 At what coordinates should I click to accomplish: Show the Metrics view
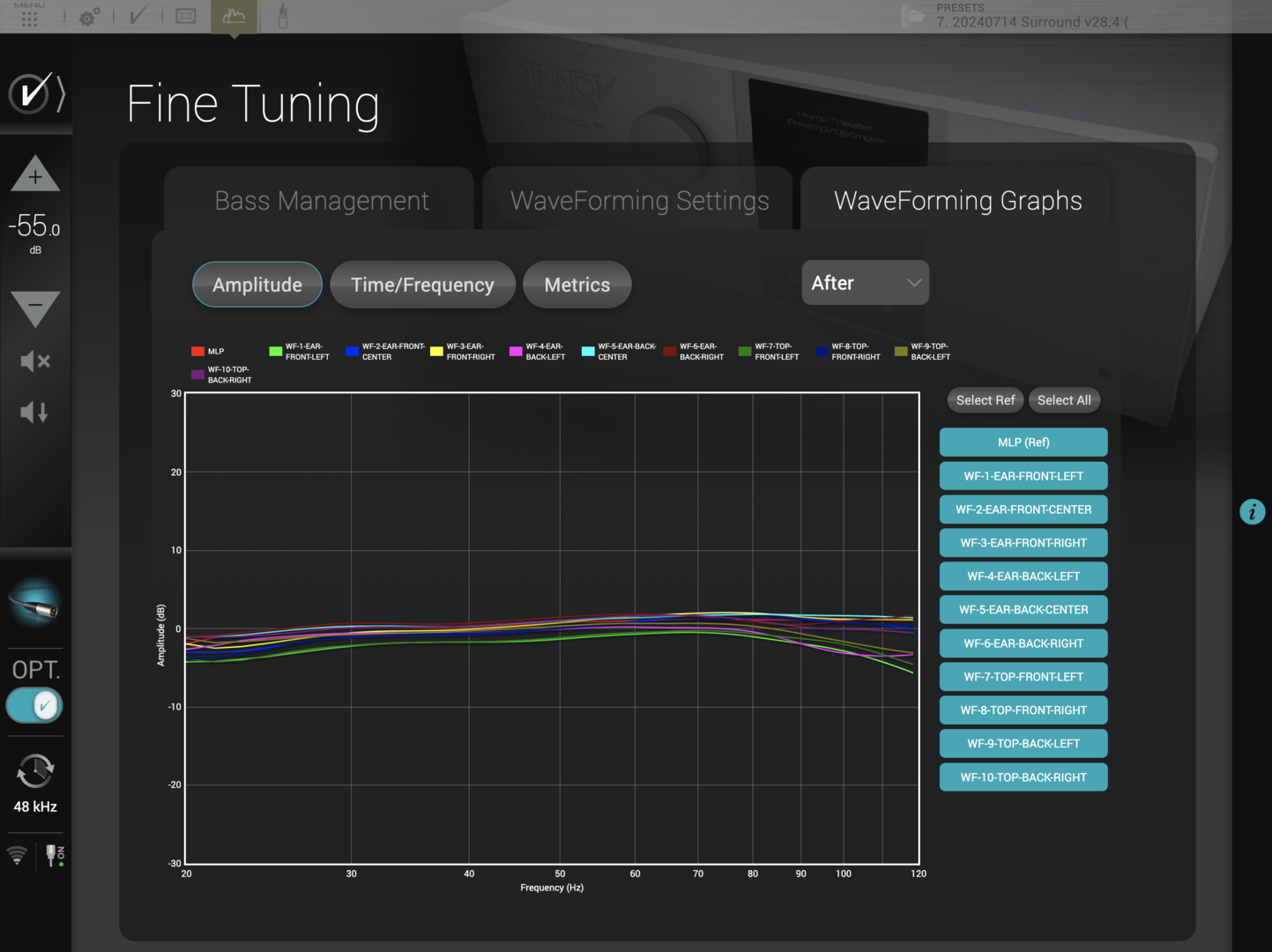pos(576,285)
